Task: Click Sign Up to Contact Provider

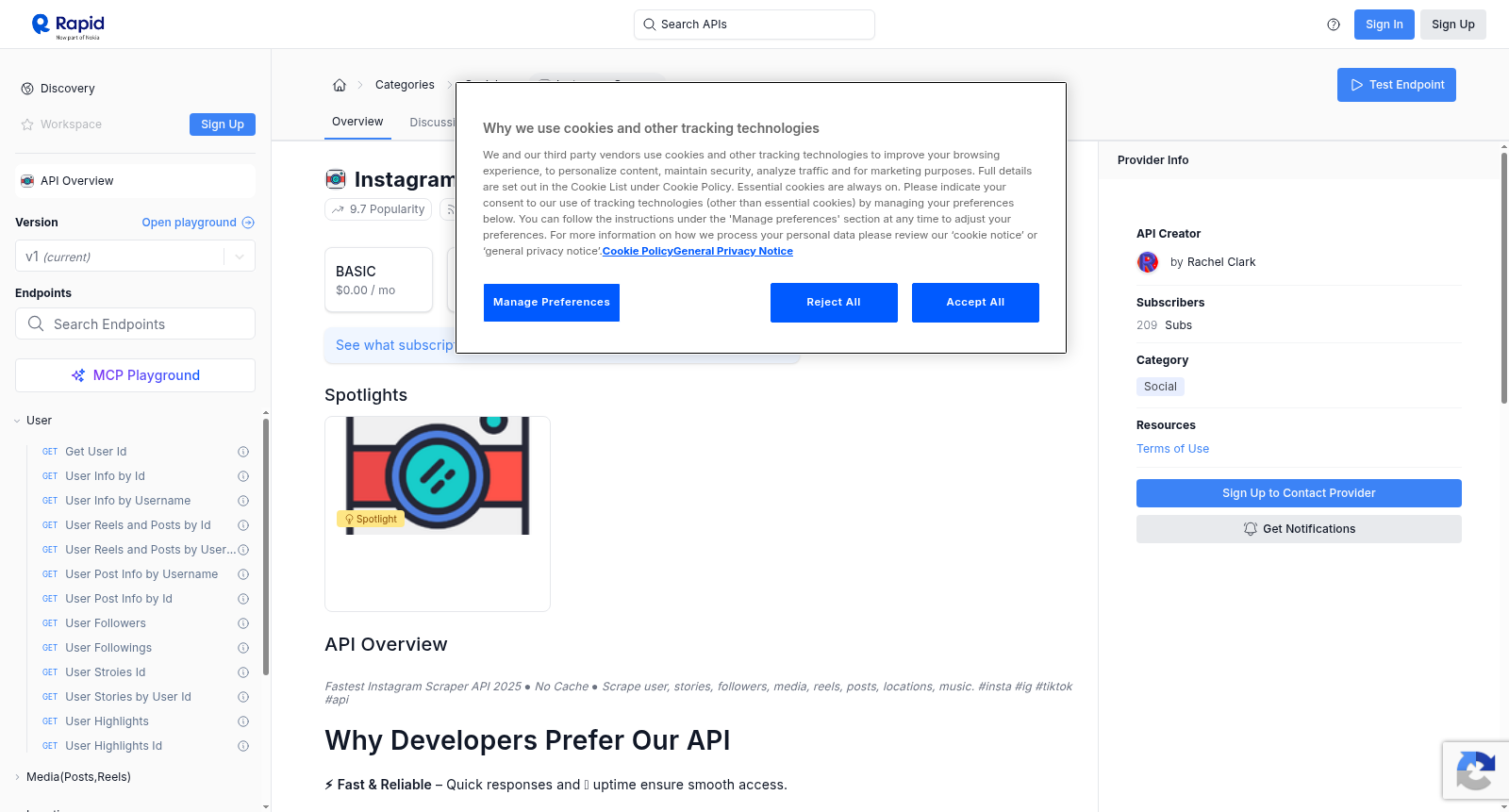Action: pyautogui.click(x=1299, y=493)
